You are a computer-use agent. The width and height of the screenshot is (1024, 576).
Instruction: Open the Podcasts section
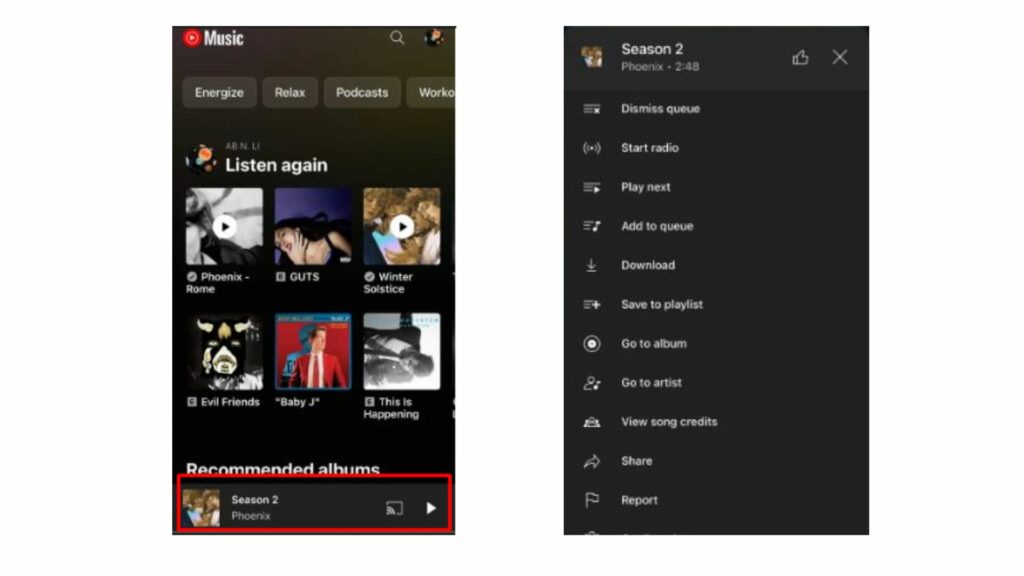[362, 92]
